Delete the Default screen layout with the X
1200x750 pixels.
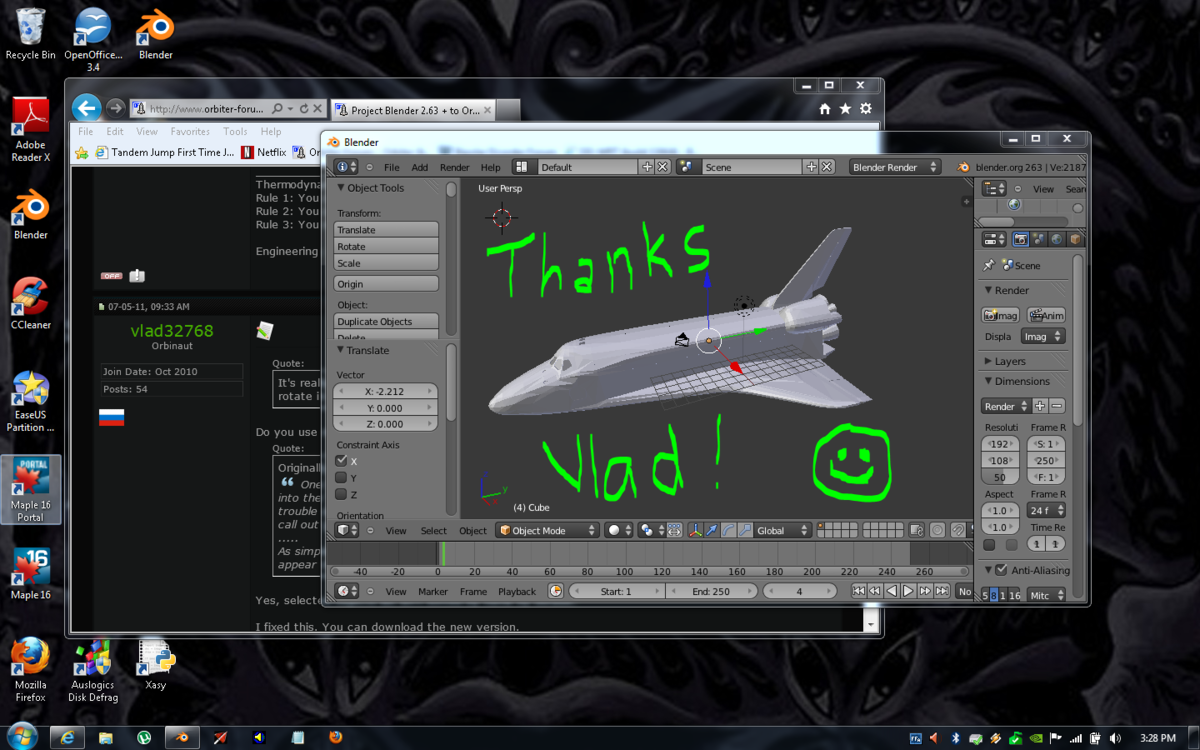point(662,167)
